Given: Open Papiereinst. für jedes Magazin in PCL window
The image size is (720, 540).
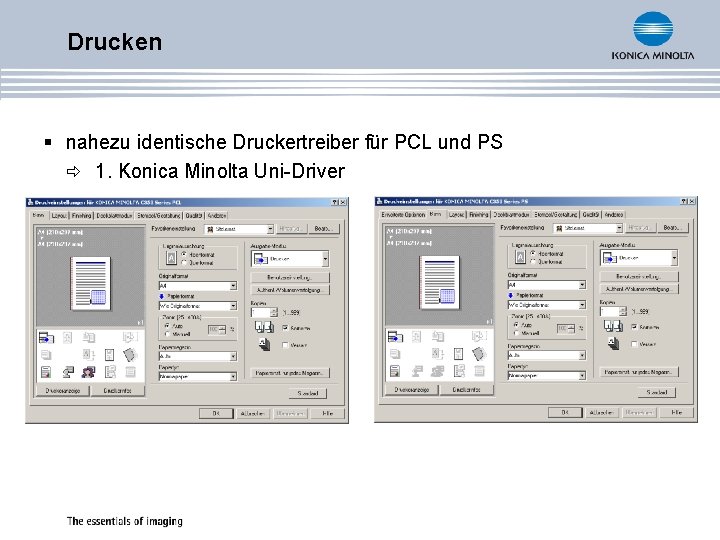Looking at the screenshot, I should point(290,373).
